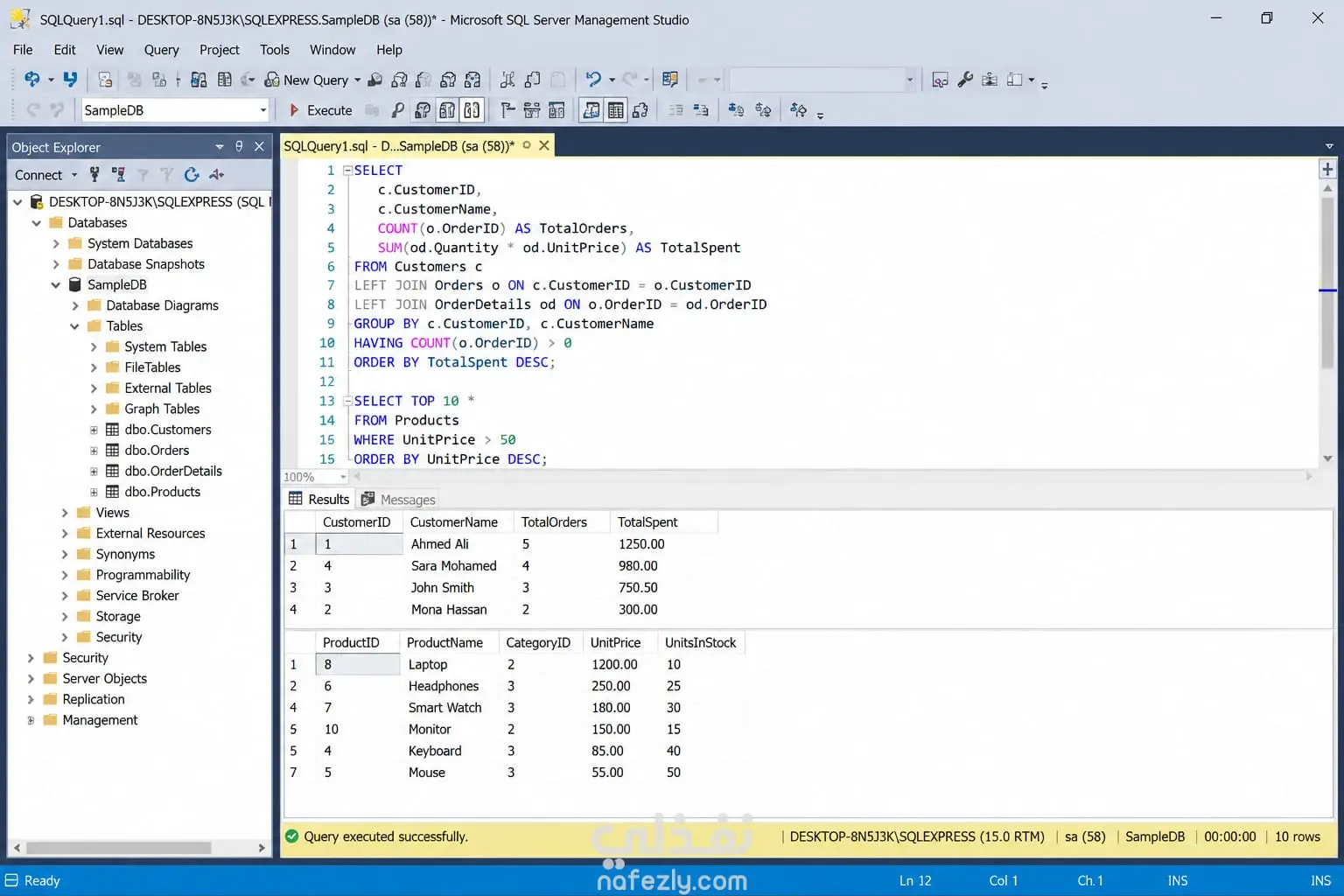This screenshot has height=896, width=1344.
Task: Open the File menu
Action: pos(23,50)
